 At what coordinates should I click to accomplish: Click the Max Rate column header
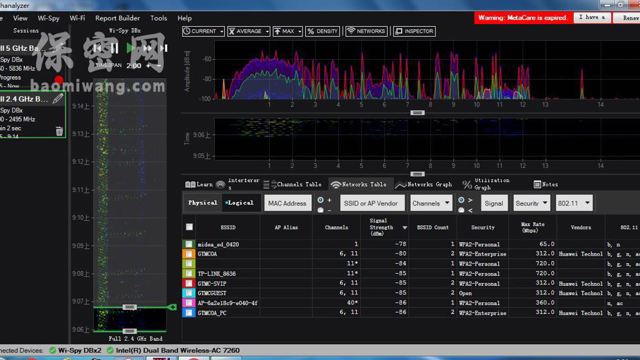(533, 227)
